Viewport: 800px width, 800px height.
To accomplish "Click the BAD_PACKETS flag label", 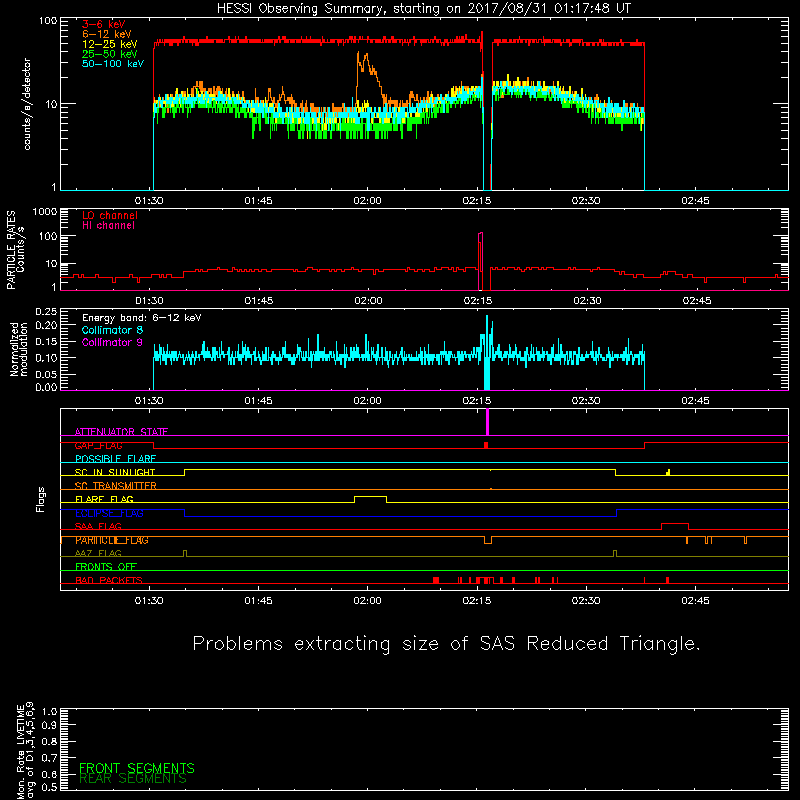I will point(109,580).
